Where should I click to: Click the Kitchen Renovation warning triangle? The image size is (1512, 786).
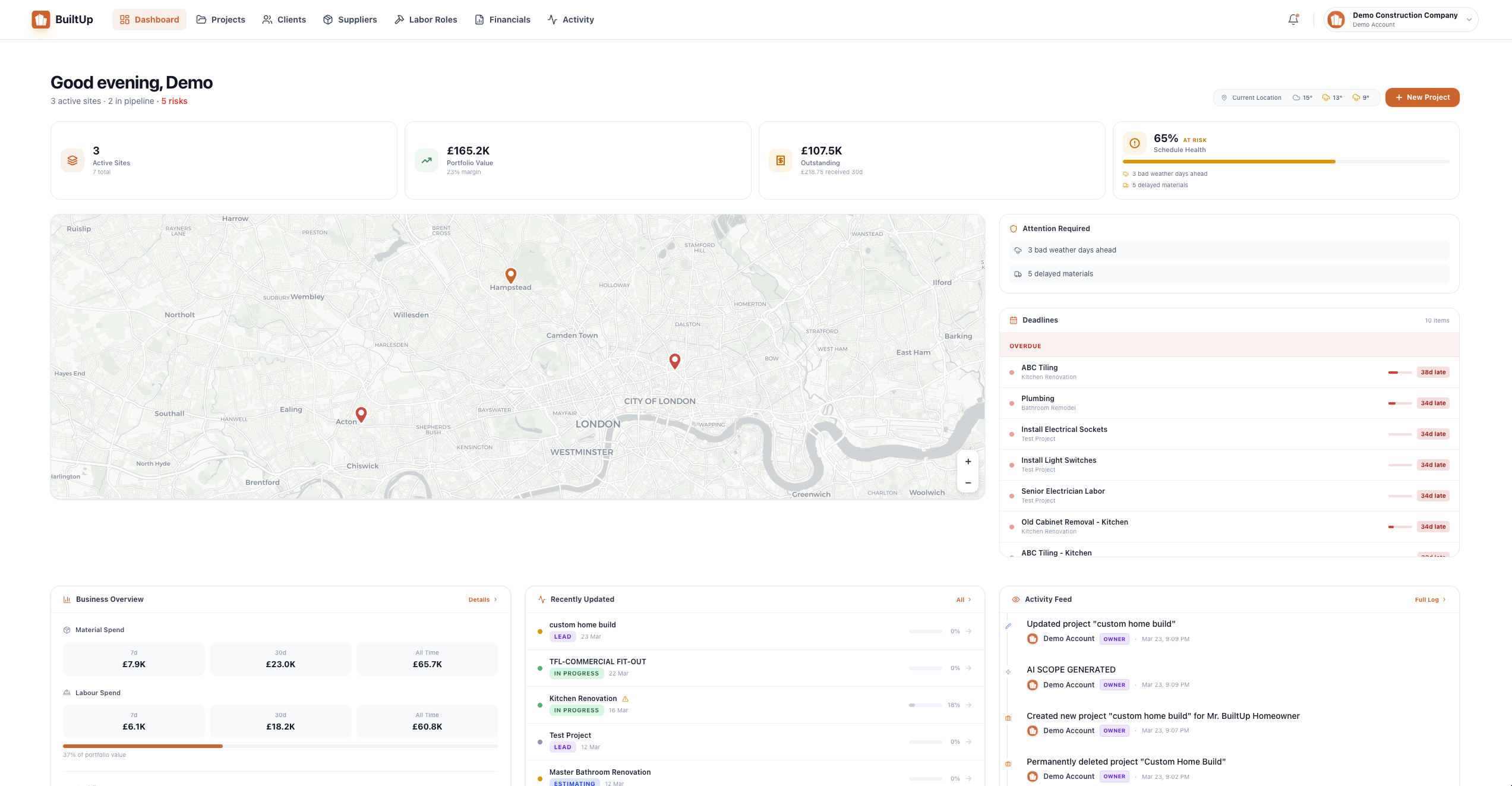(626, 699)
